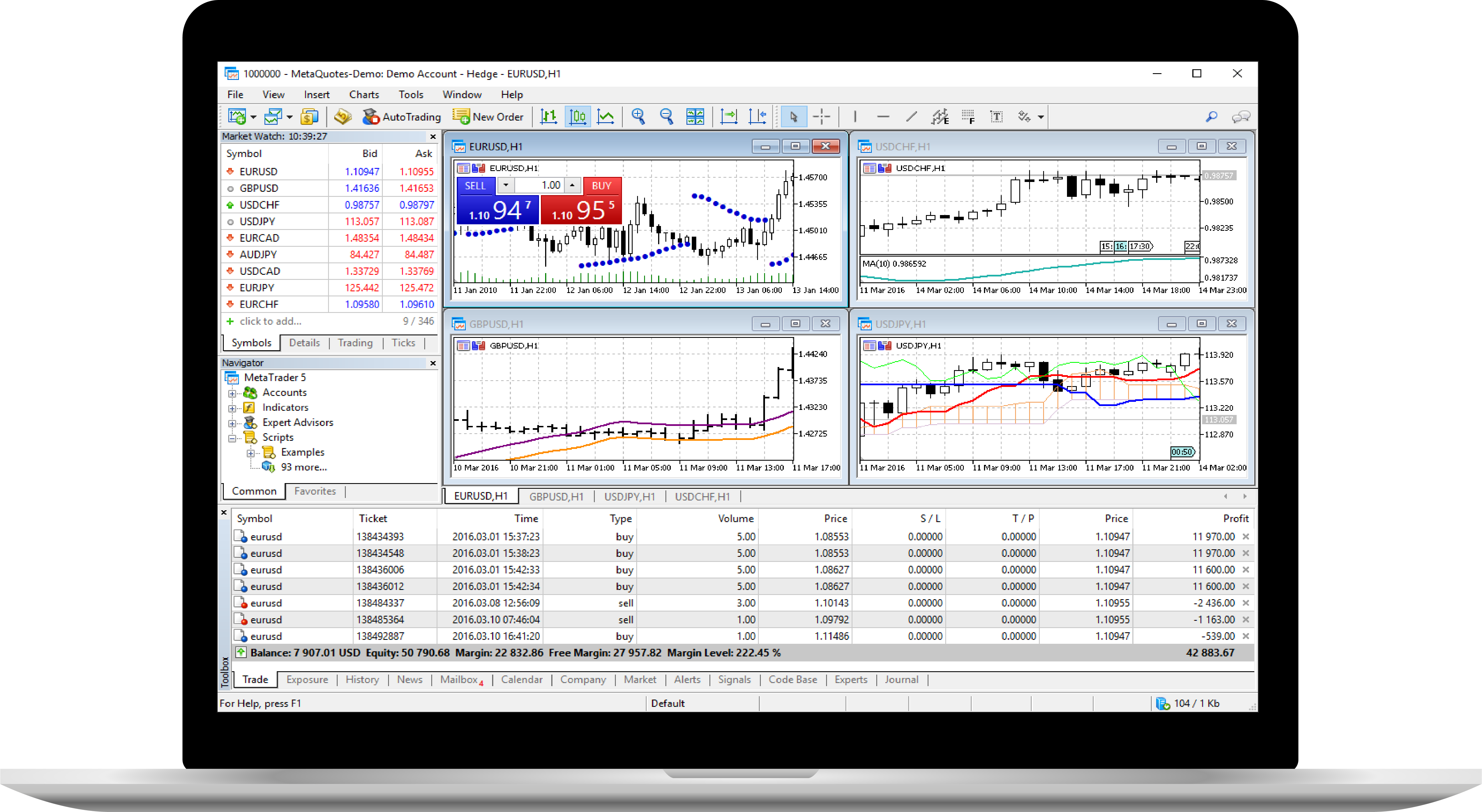Screen dimensions: 1482x812
Task: Expand the Indicators tree node
Action: [x=232, y=408]
